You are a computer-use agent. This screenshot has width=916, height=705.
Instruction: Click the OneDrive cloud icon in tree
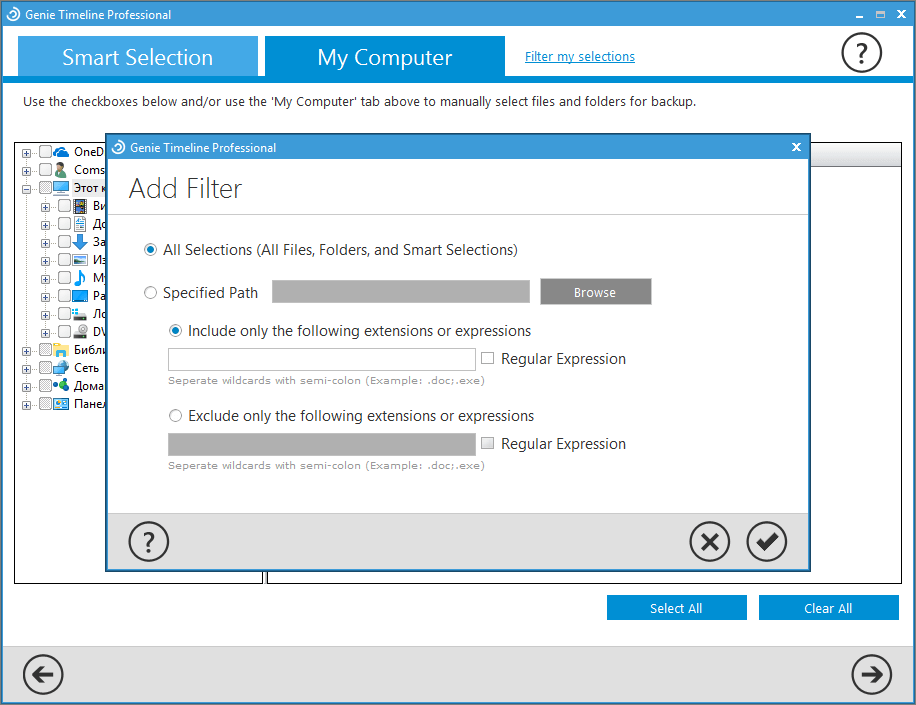tap(61, 152)
